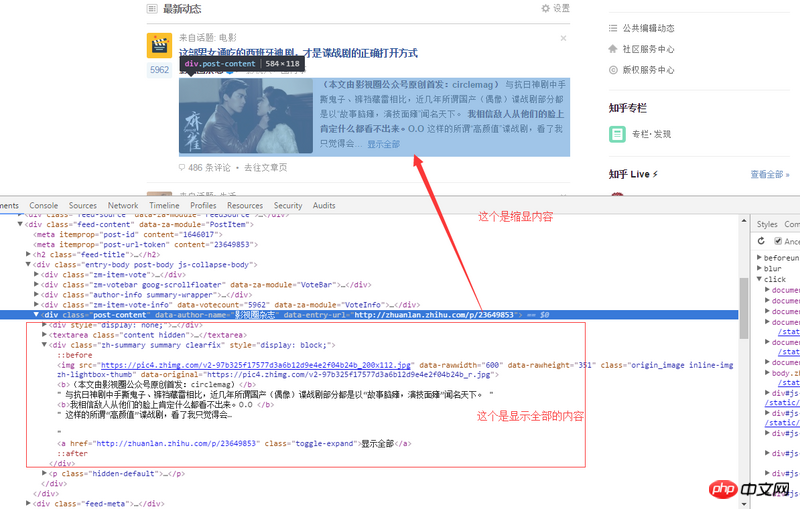
Task: Select the ::before pseudo-element row
Action: click(74, 355)
